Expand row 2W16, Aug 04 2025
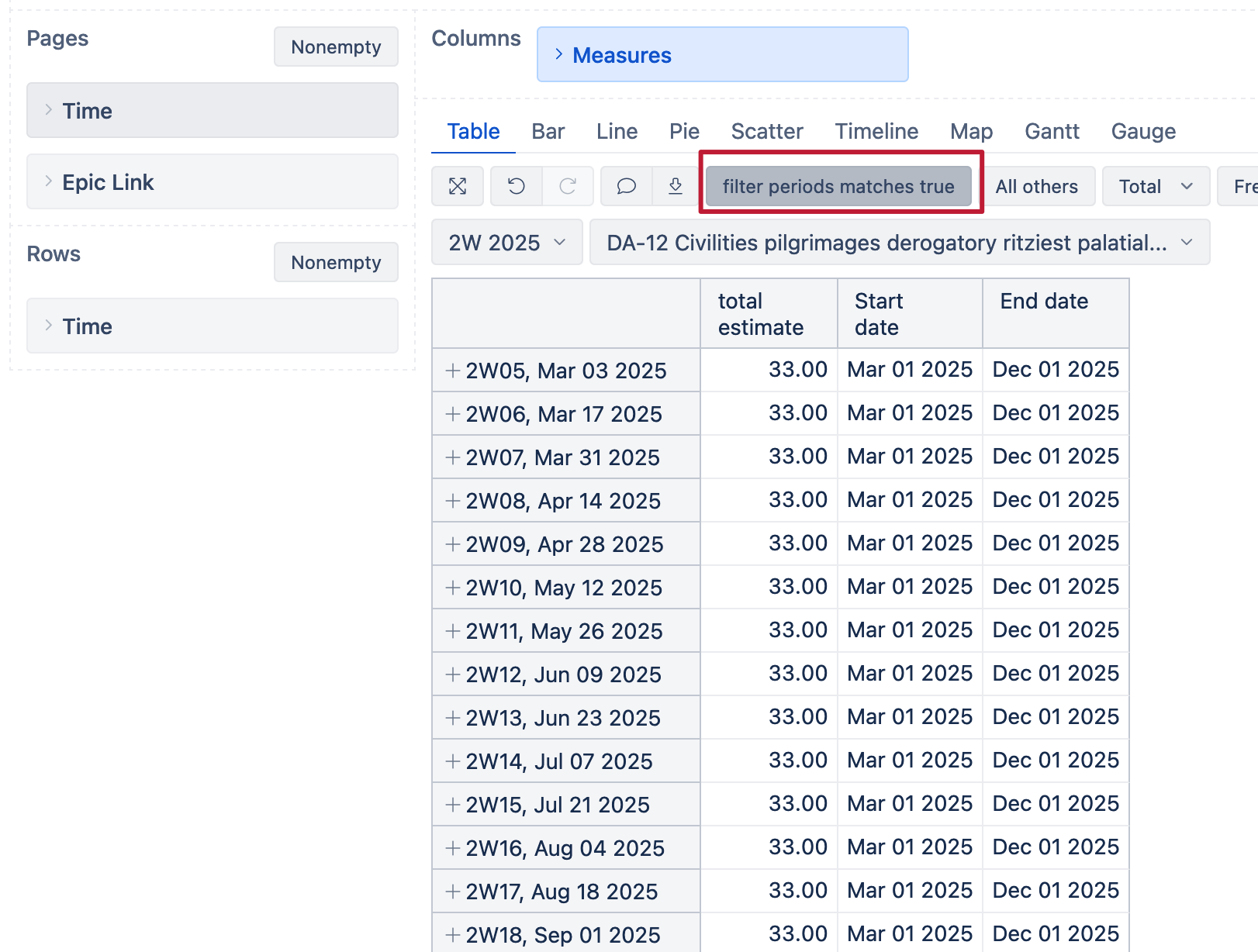The image size is (1258, 952). tap(453, 848)
